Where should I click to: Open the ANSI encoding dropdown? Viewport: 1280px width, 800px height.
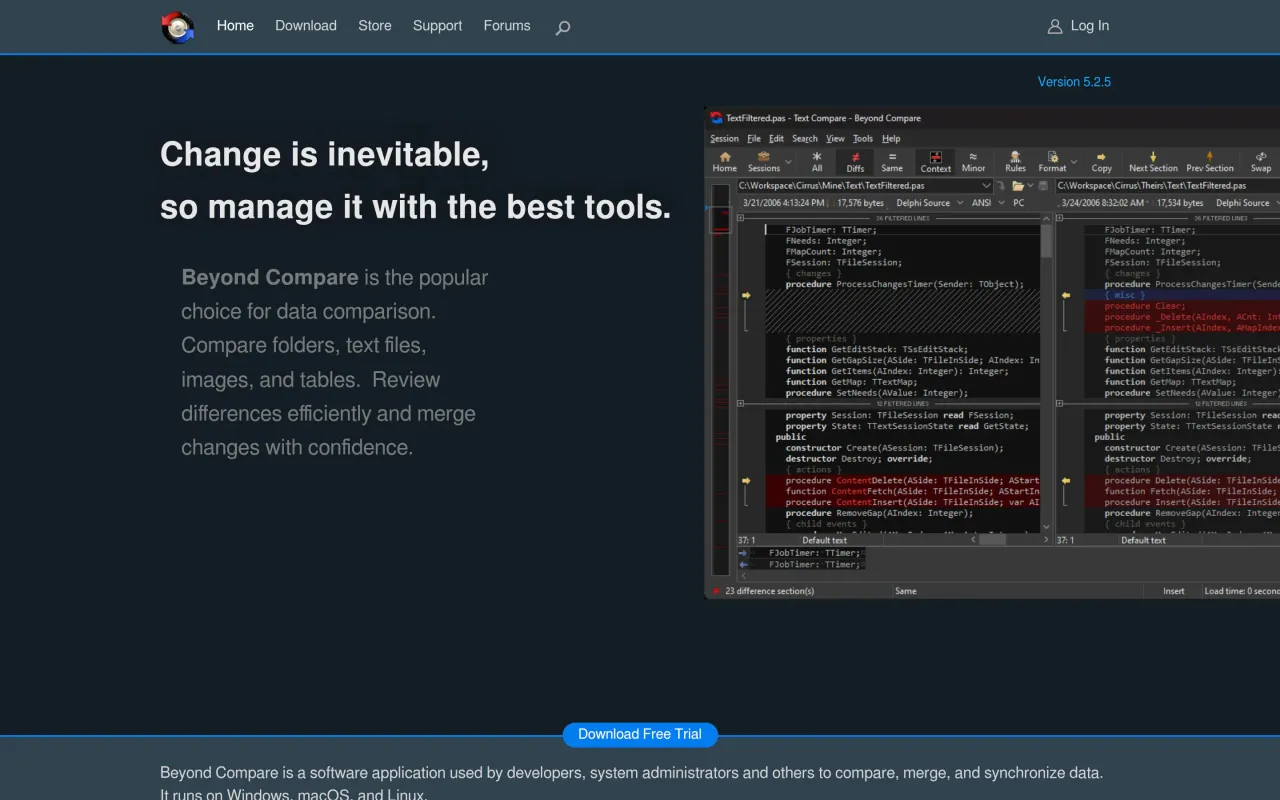pos(1003,203)
